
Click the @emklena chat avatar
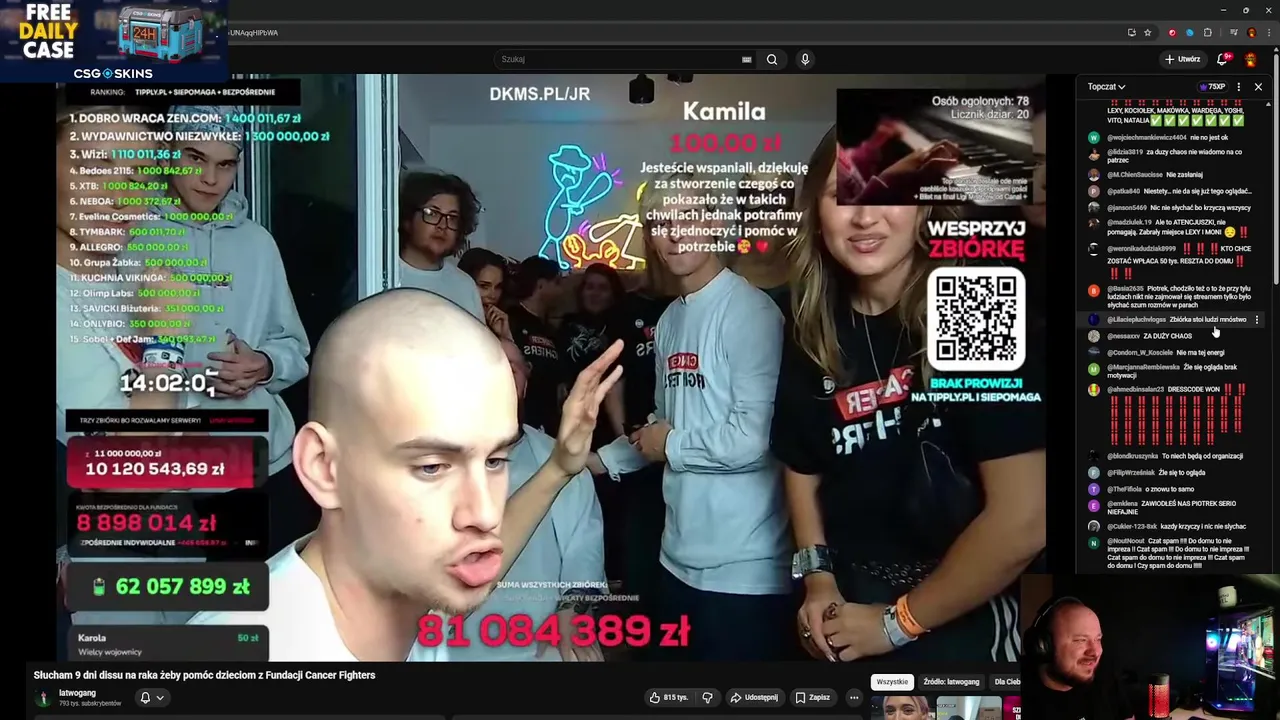click(1094, 505)
